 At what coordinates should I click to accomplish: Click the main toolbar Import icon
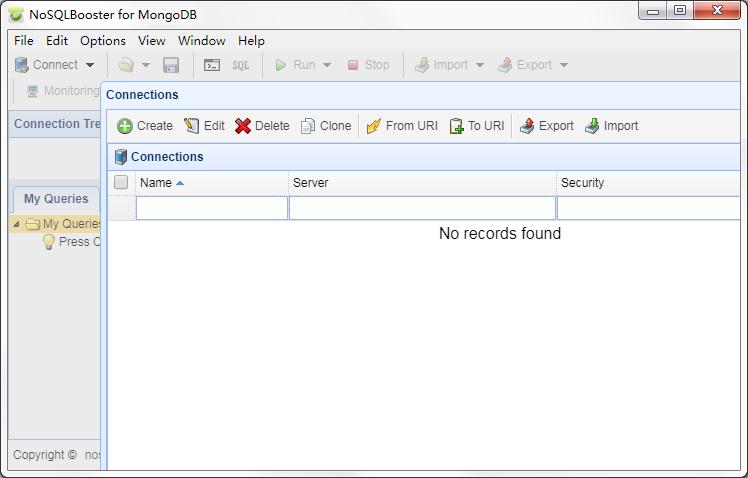coord(422,65)
